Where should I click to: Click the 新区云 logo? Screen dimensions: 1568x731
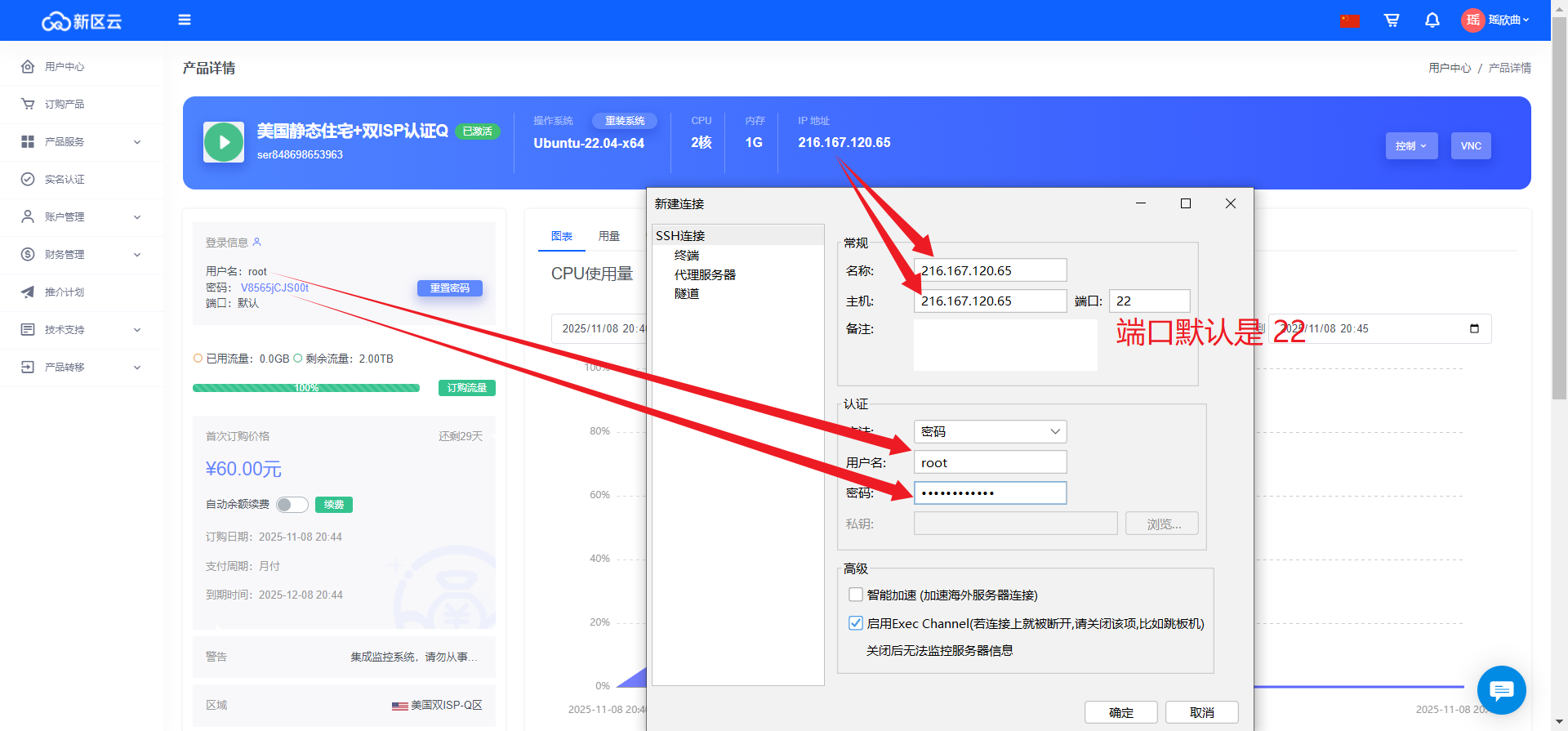tap(82, 21)
